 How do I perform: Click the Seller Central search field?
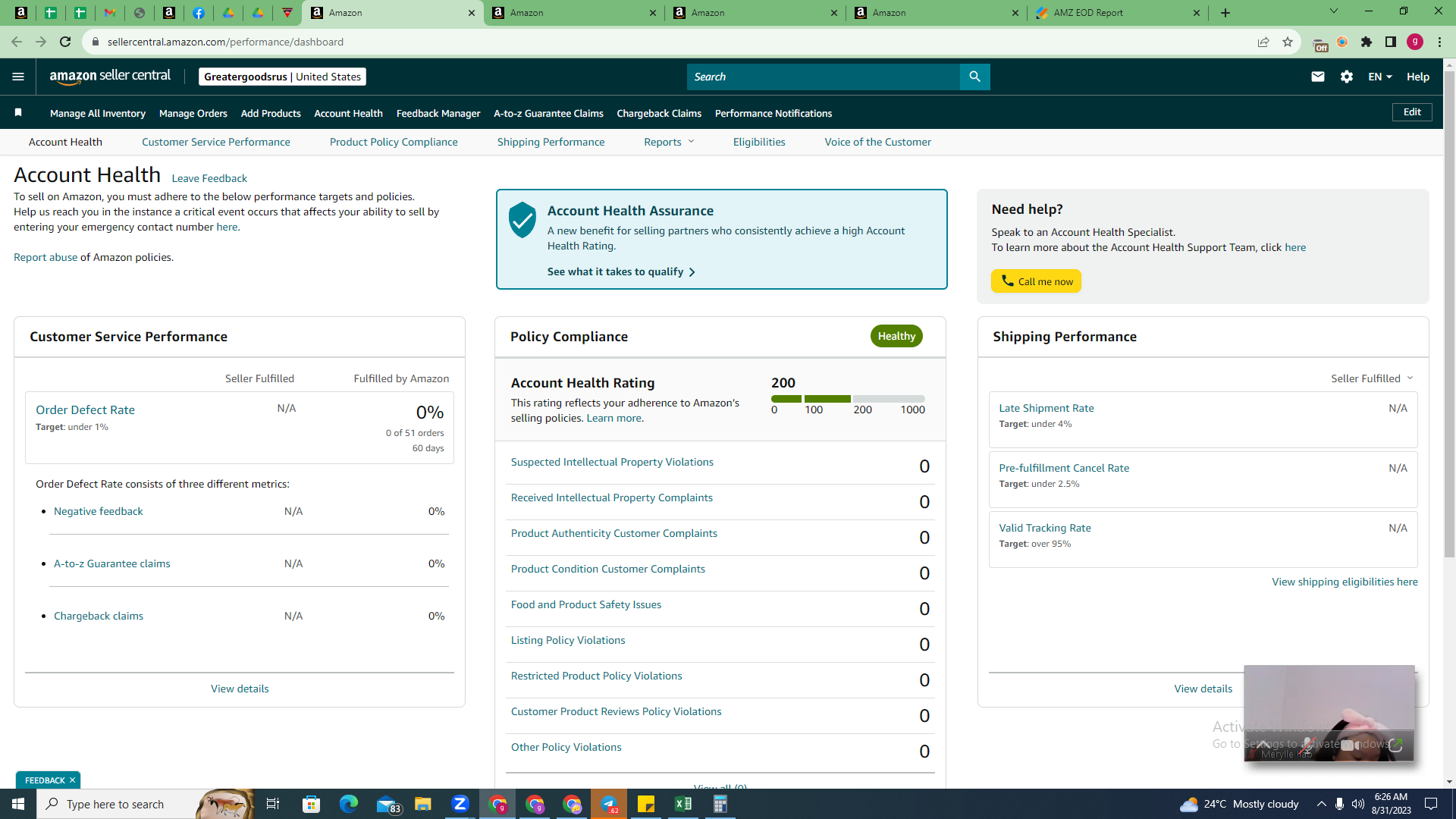click(x=824, y=77)
